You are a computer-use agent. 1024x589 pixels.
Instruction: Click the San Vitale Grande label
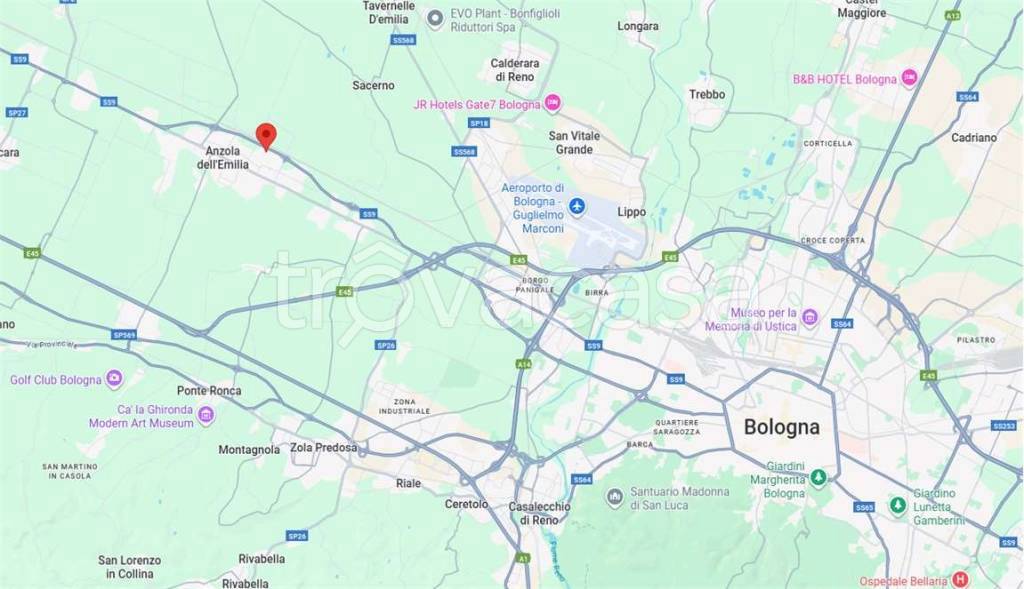(x=574, y=142)
